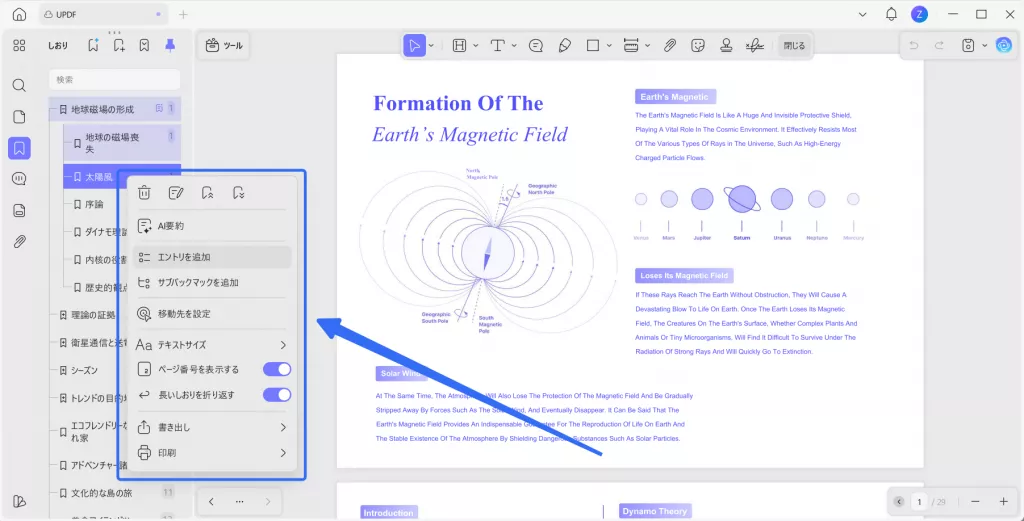The height and width of the screenshot is (521, 1024).
Task: Click the ツール button
Action: pyautogui.click(x=224, y=46)
